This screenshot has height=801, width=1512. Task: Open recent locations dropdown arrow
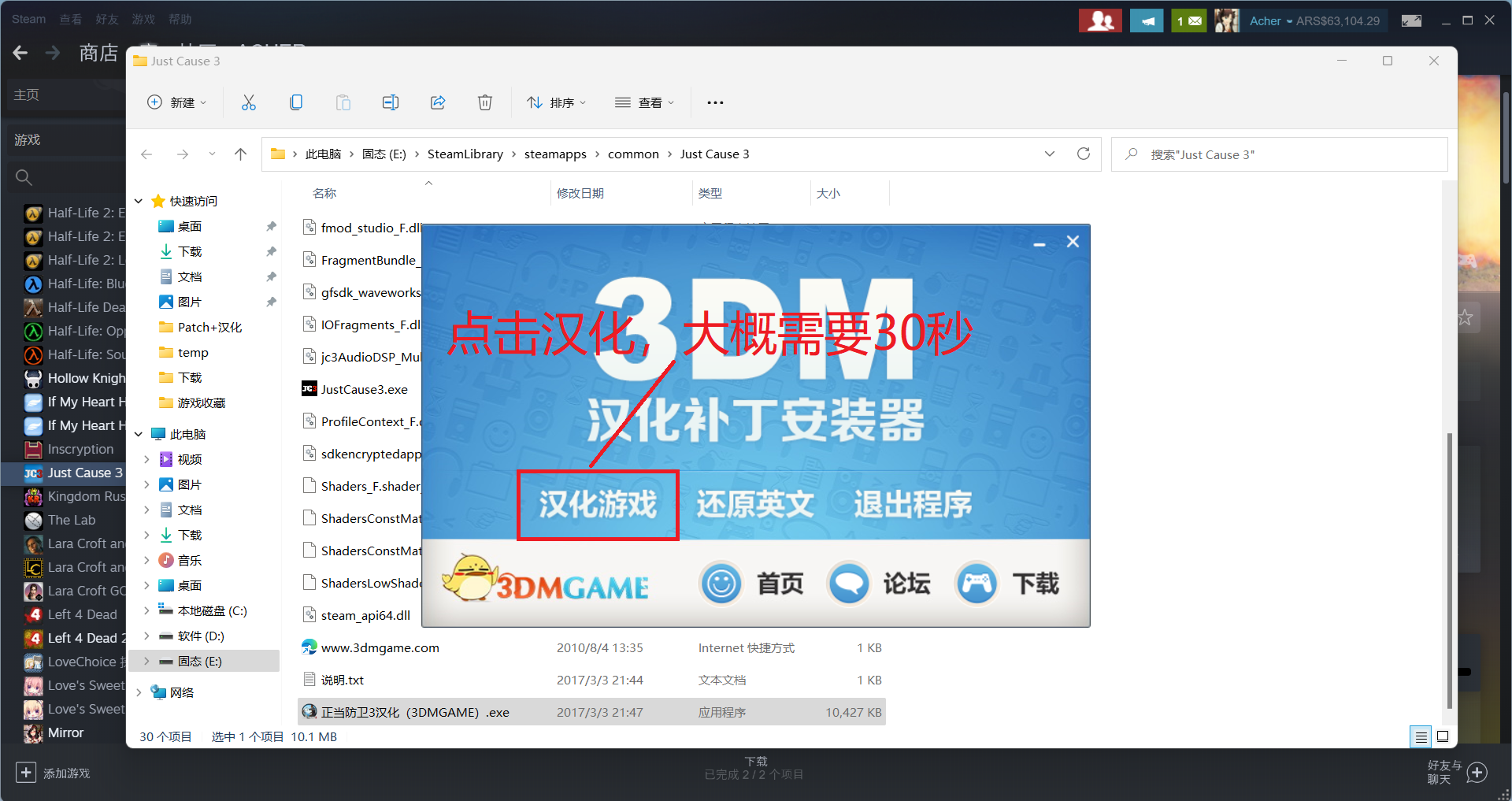click(x=212, y=154)
